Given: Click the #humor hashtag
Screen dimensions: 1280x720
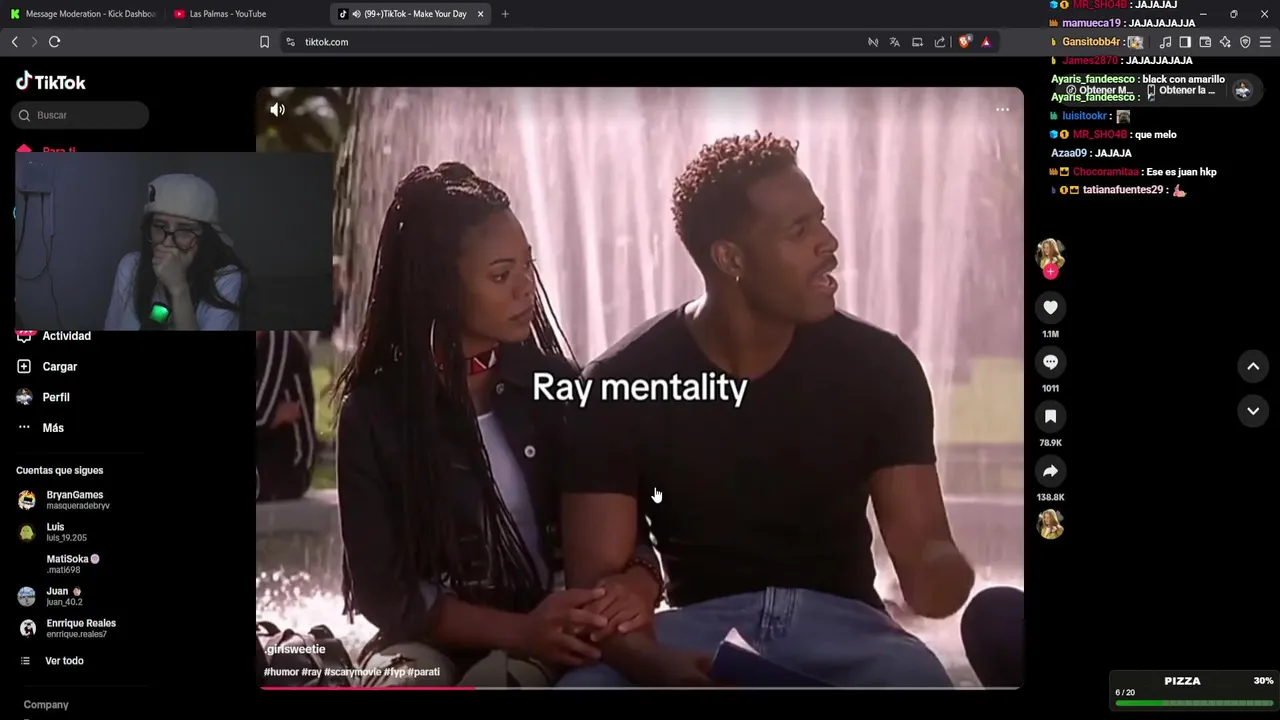Looking at the screenshot, I should click(x=281, y=672).
